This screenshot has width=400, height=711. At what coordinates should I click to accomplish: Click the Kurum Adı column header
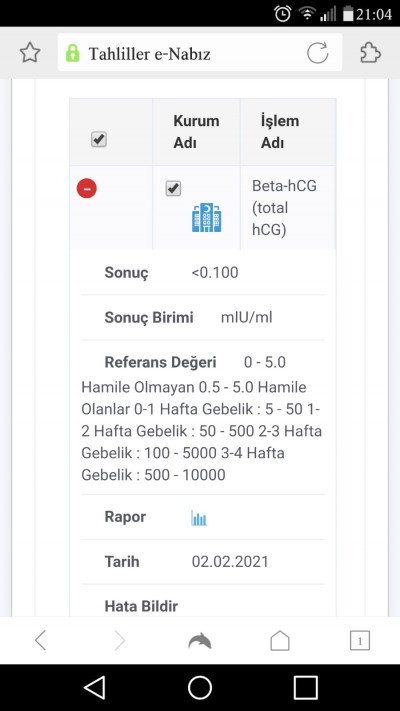196,132
